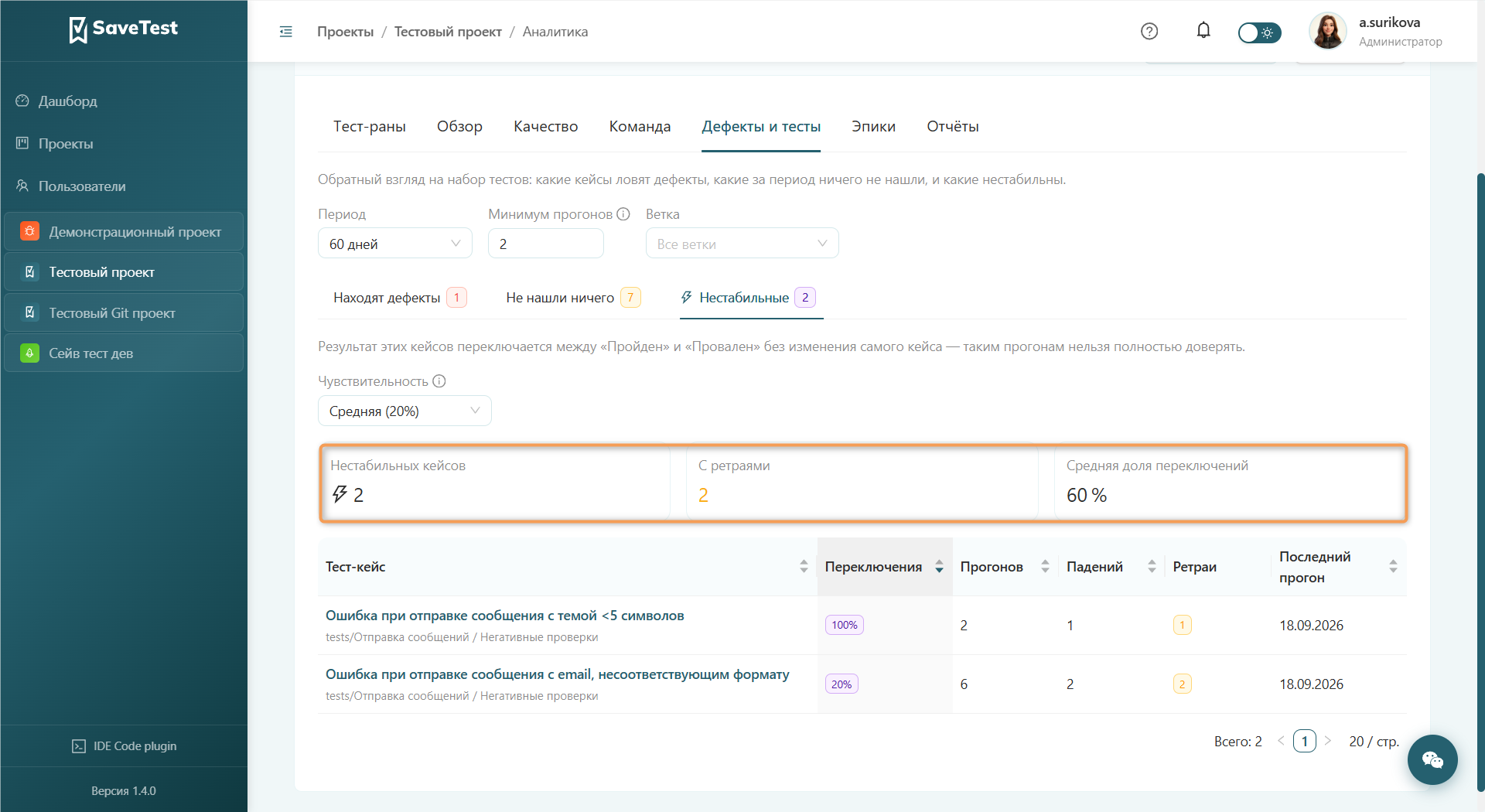Open Проекты in sidebar
The height and width of the screenshot is (812, 1485).
point(66,144)
